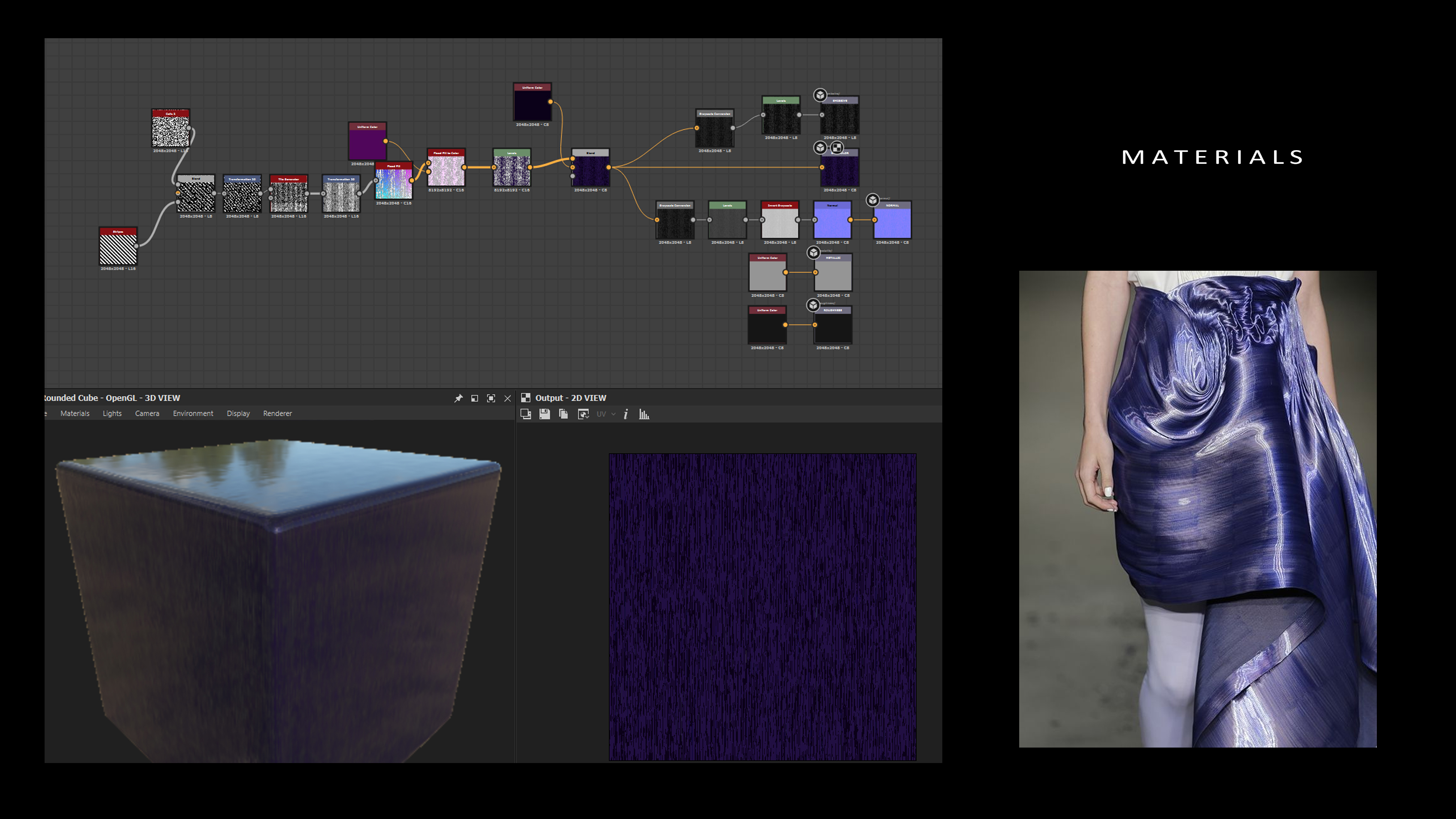This screenshot has height=819, width=1456.
Task: Click 2D view checker badge on Base Color node
Action: (x=837, y=147)
